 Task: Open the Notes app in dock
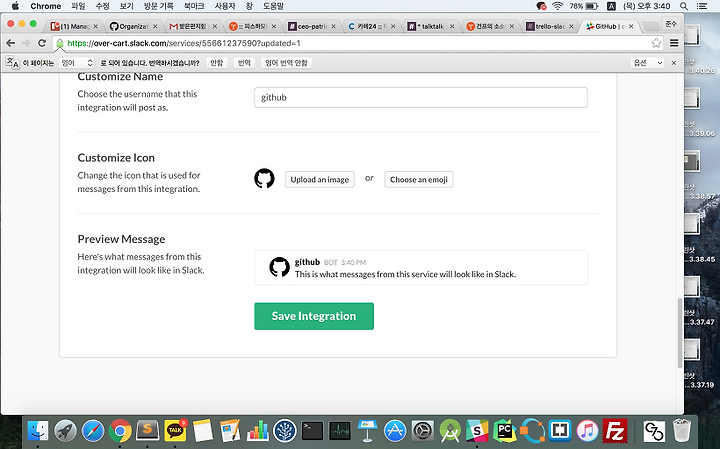(202, 431)
